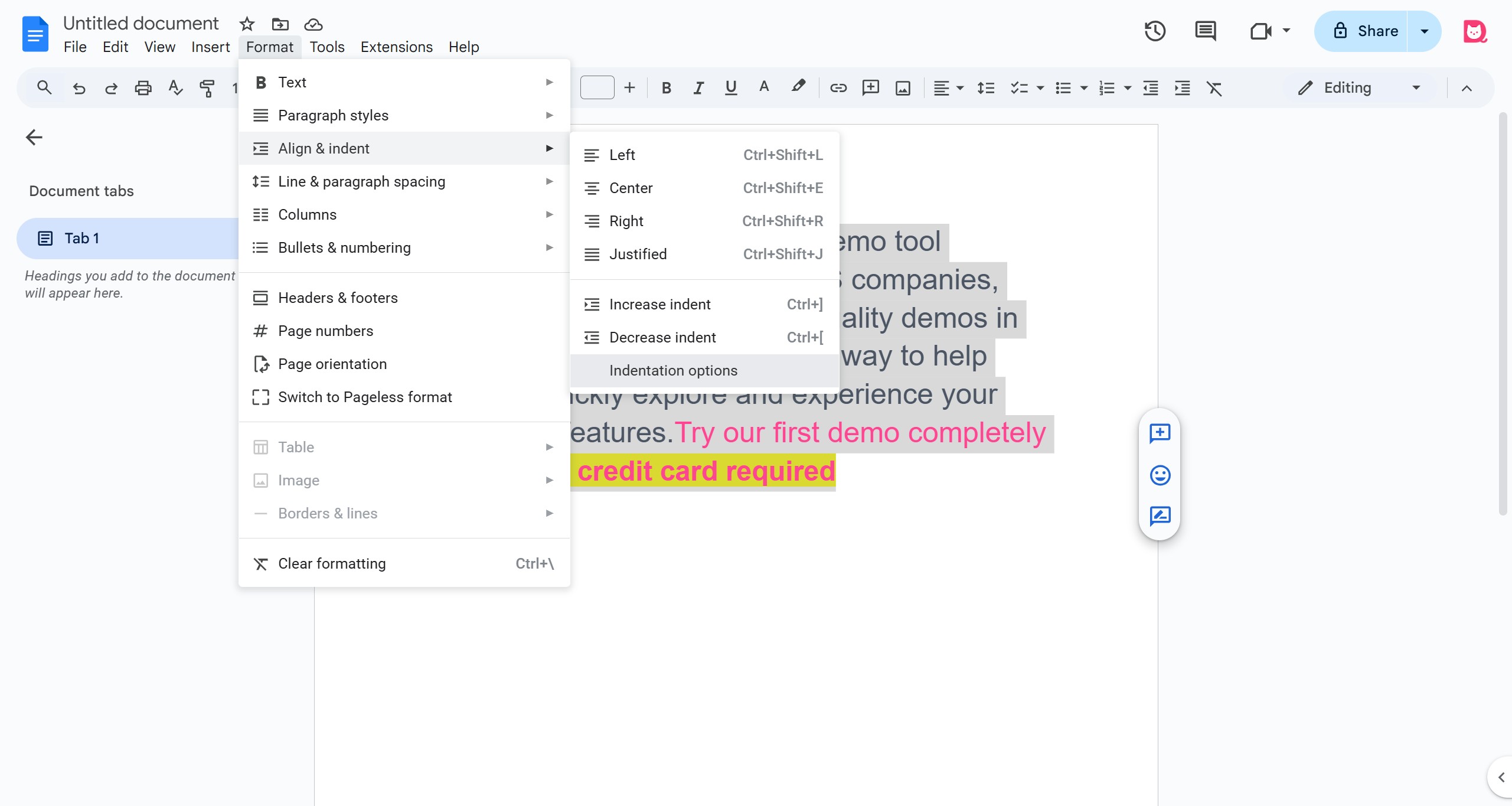Screen dimensions: 1512x806
Task: Suggest edits from side floating panel
Action: (x=1160, y=516)
